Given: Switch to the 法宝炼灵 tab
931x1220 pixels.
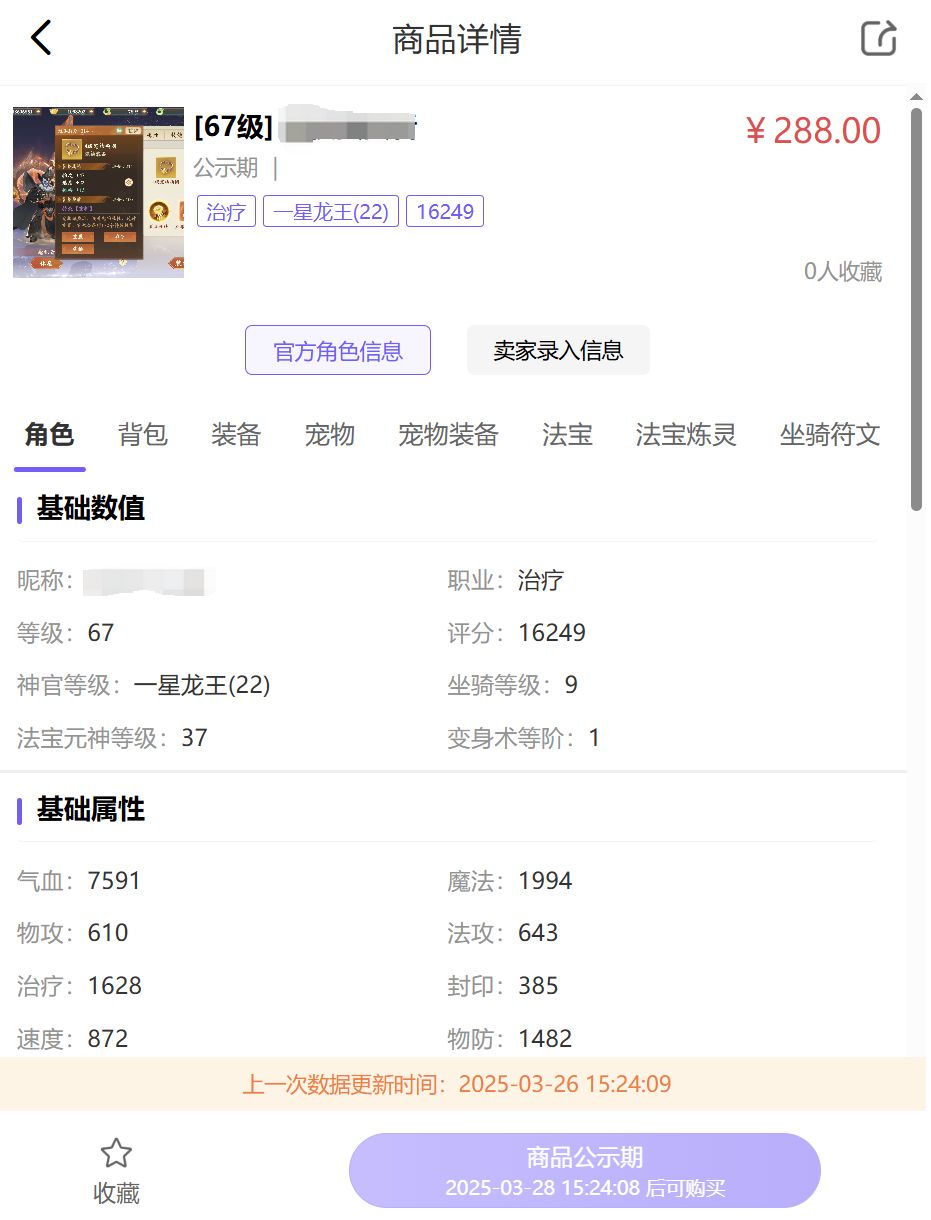Looking at the screenshot, I should coord(686,434).
